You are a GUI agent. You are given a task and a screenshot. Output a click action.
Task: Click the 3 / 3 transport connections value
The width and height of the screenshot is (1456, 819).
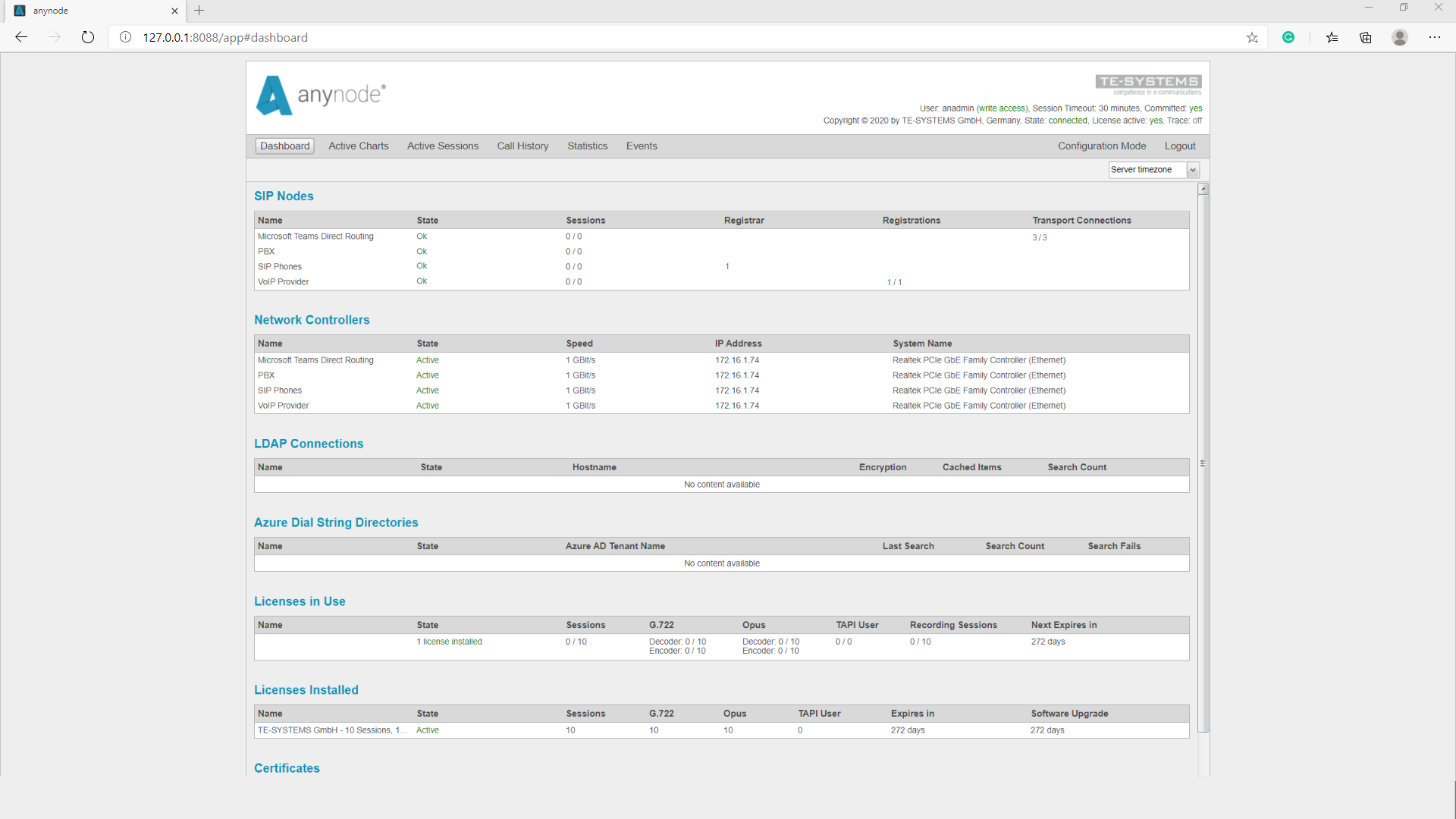point(1039,238)
